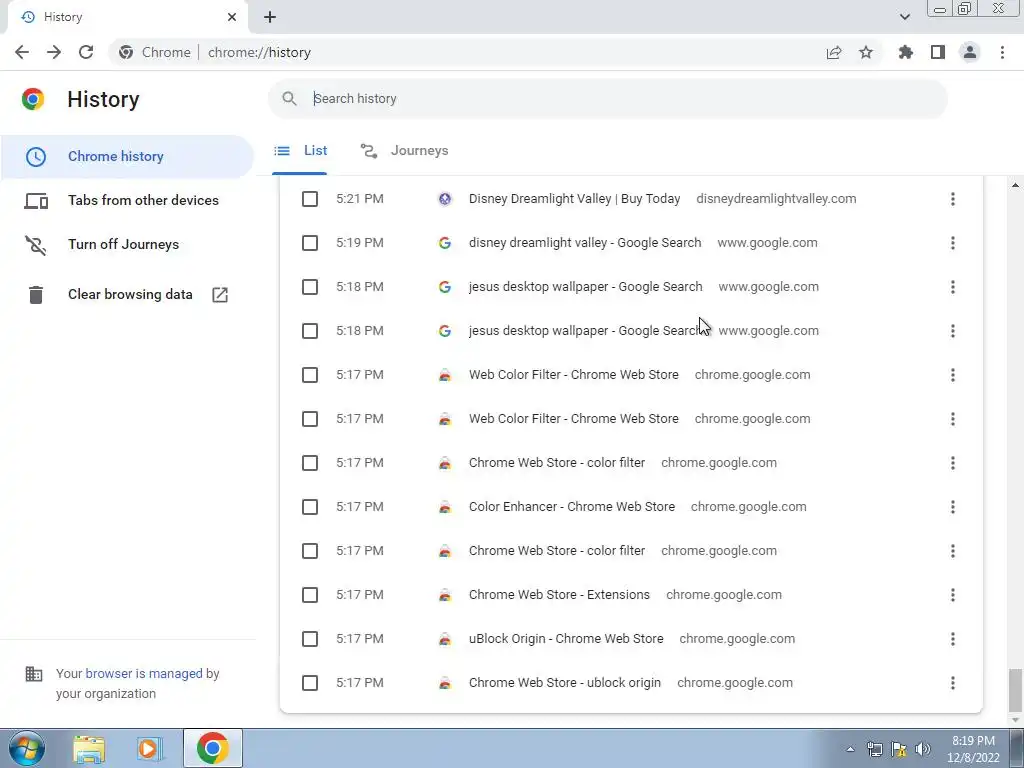This screenshot has height=768, width=1024.
Task: Open disney dreamlight valley - Google Search link
Action: (584, 243)
